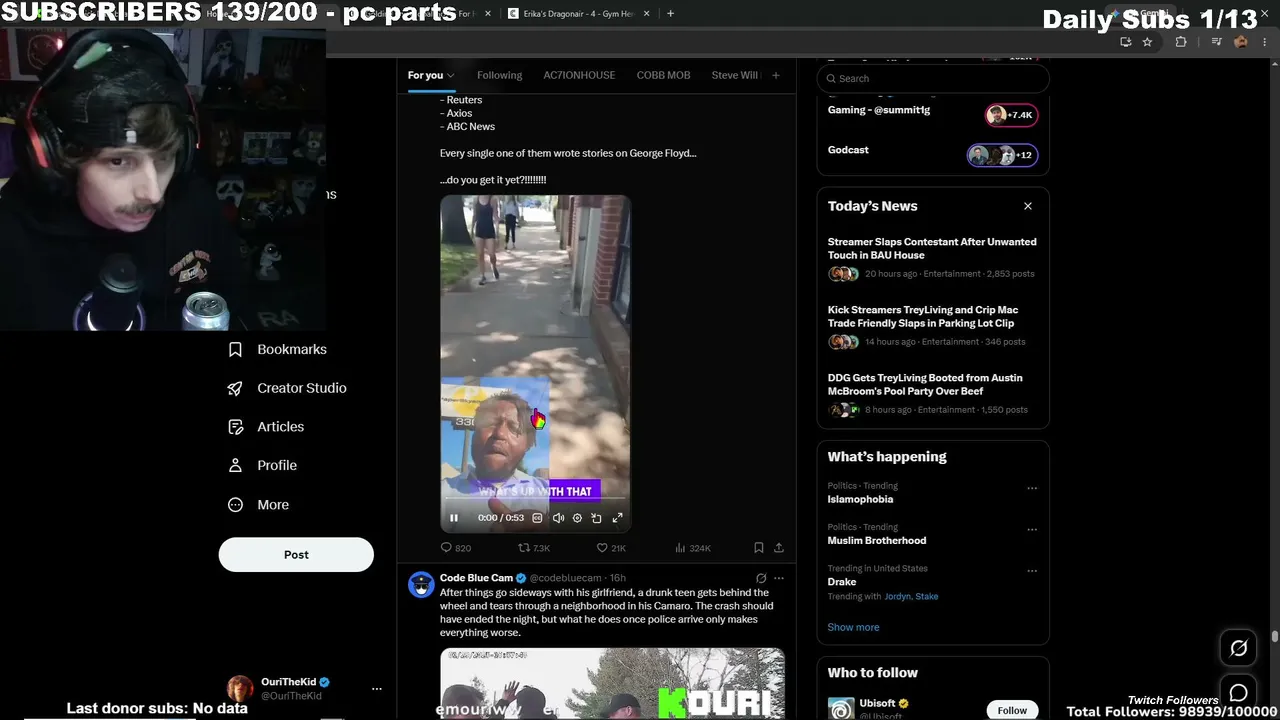Open Chrome extensions puzzle icon
Screen dimensions: 1280x720
[x=1181, y=42]
